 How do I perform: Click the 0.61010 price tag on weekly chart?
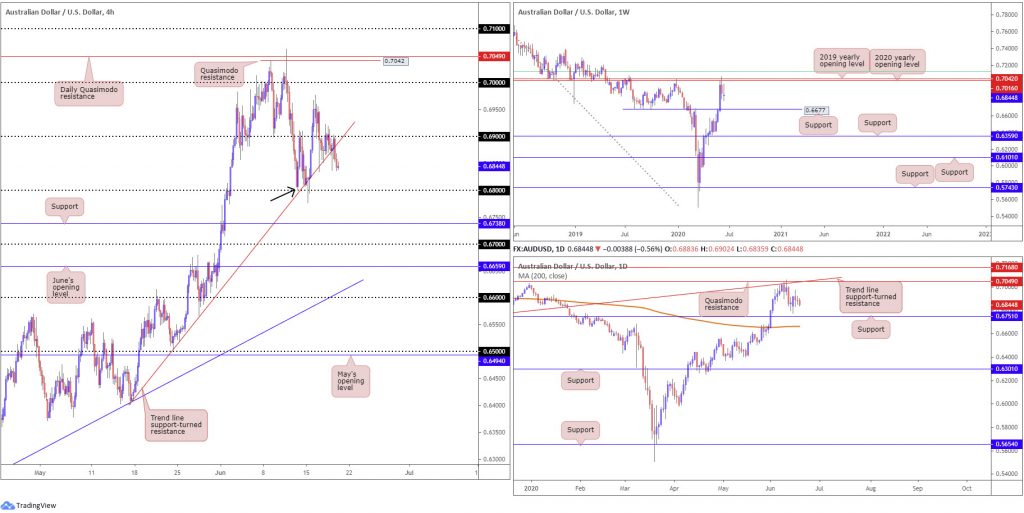(1004, 157)
